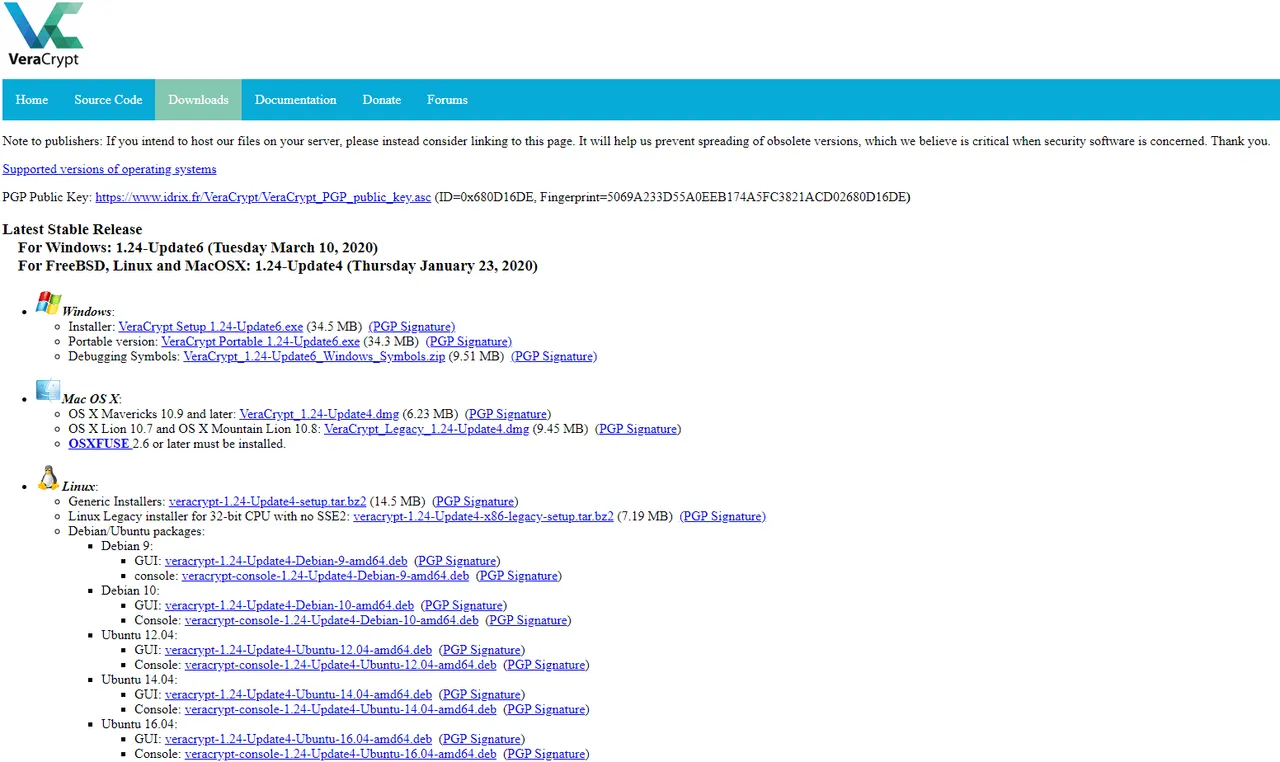Open PGP Signature for Ubuntu 12.04 GUI
Image resolution: width=1280 pixels, height=762 pixels.
481,650
